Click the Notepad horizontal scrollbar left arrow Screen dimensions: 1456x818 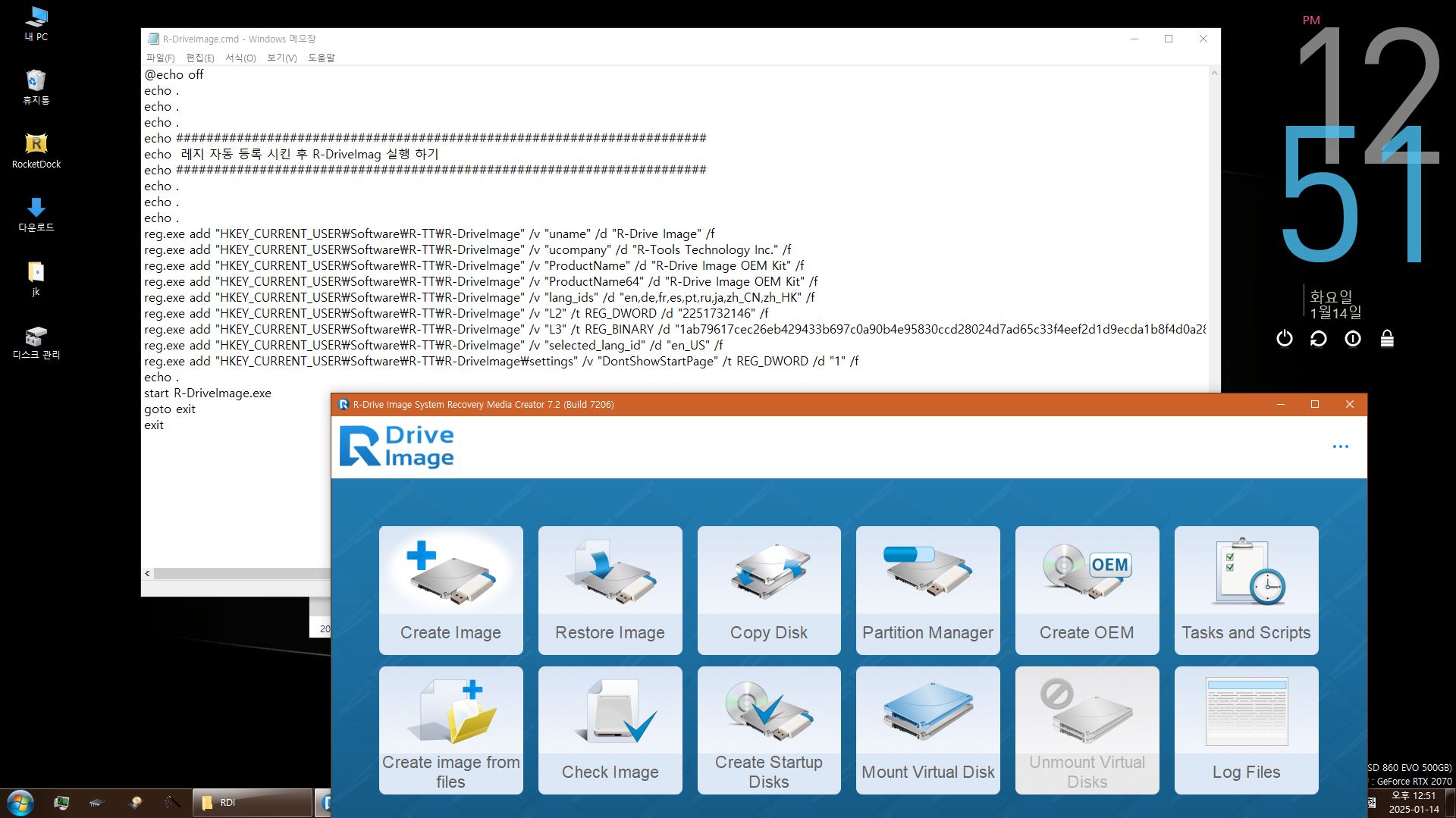click(x=147, y=574)
